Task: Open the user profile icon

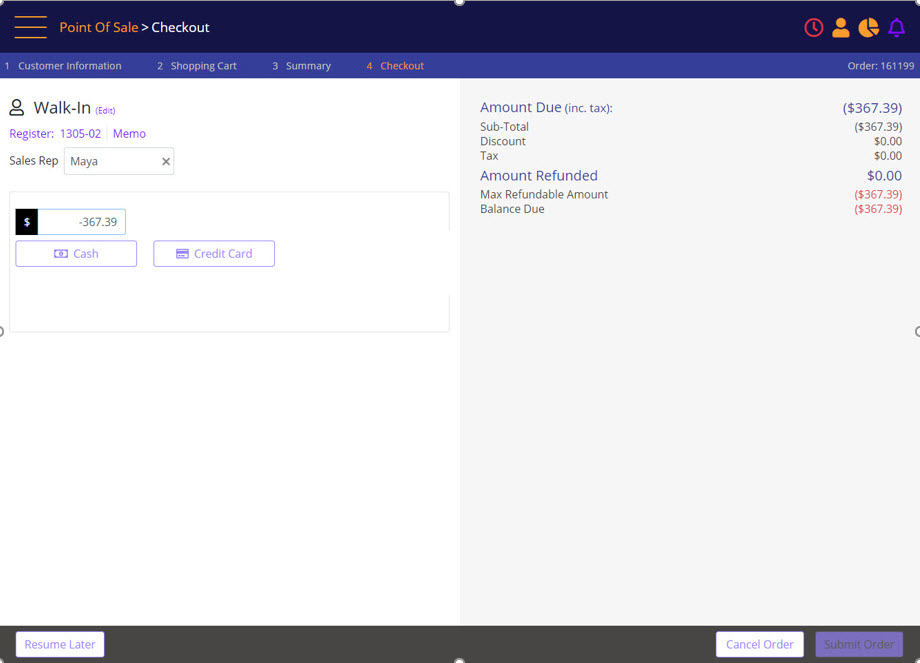Action: pyautogui.click(x=840, y=28)
